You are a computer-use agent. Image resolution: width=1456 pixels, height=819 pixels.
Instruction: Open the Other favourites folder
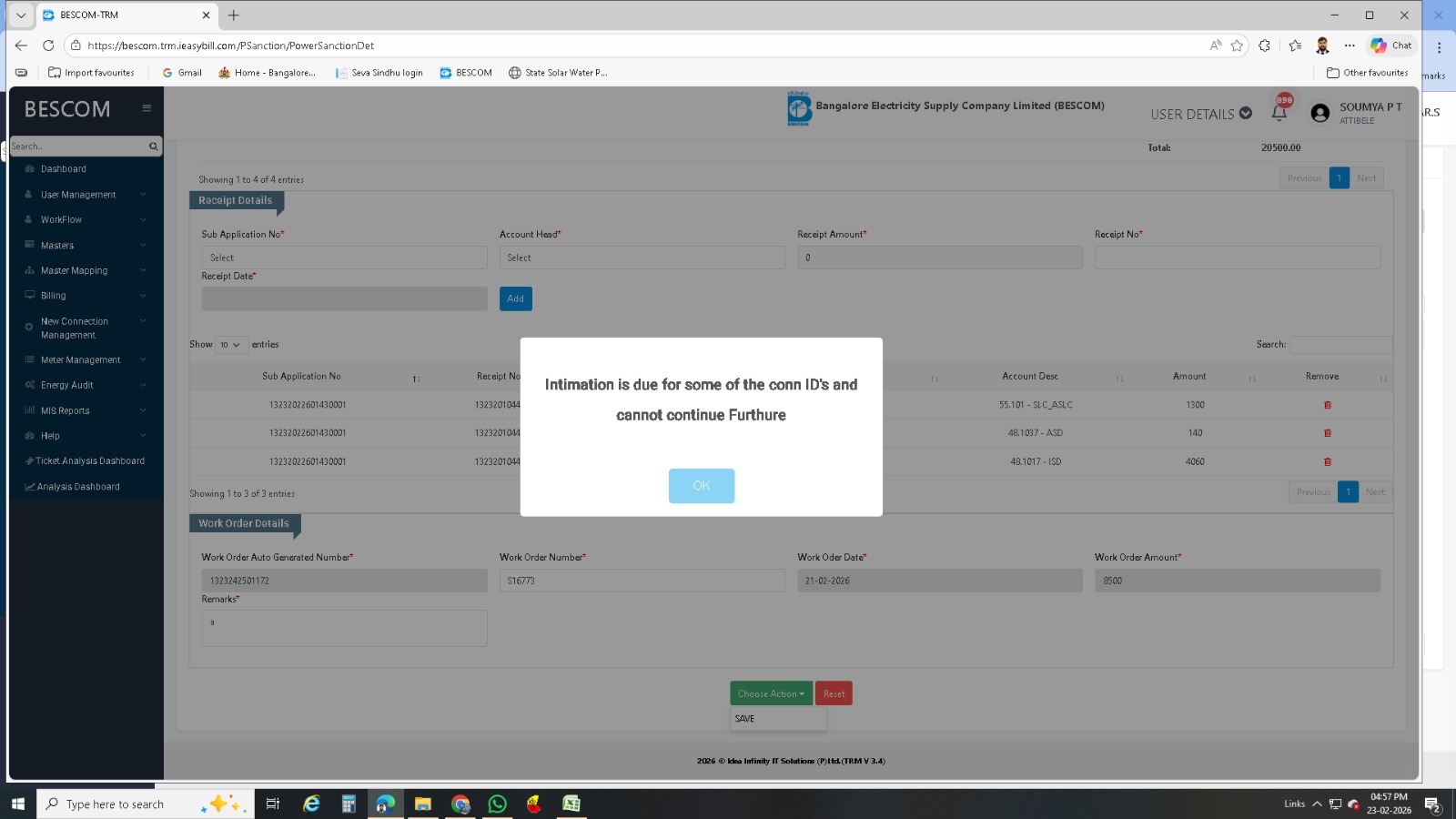coord(1367,73)
